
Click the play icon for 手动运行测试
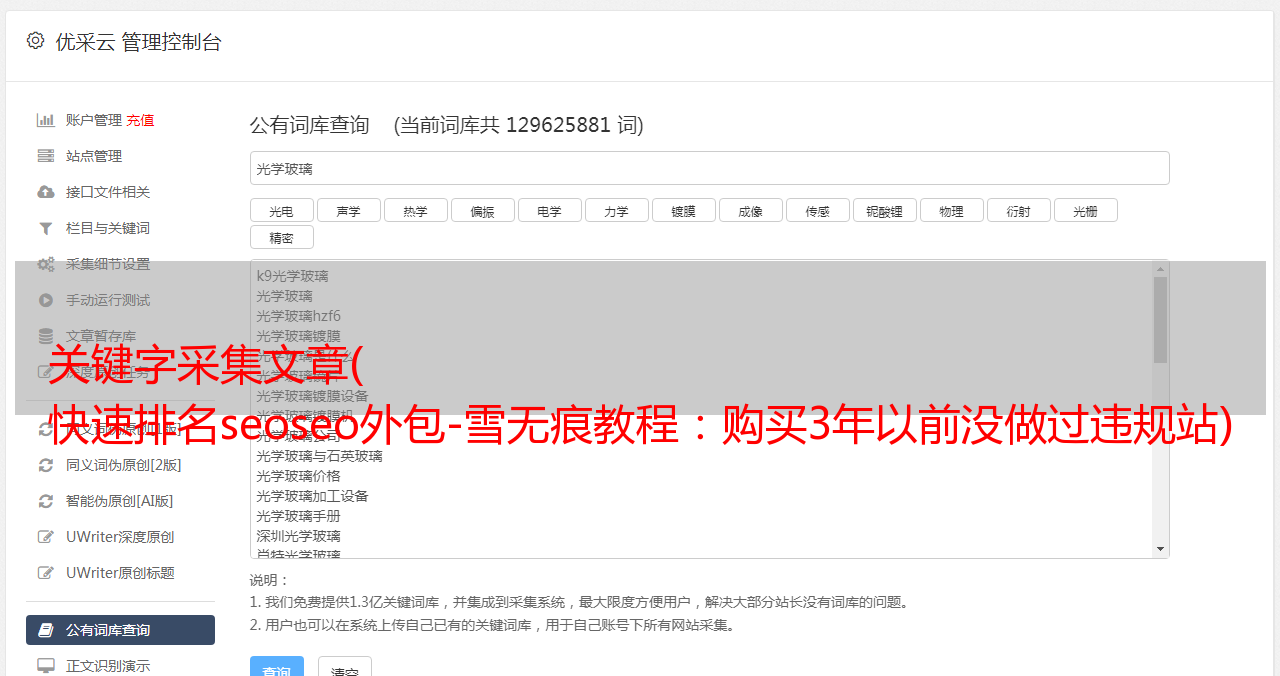46,300
